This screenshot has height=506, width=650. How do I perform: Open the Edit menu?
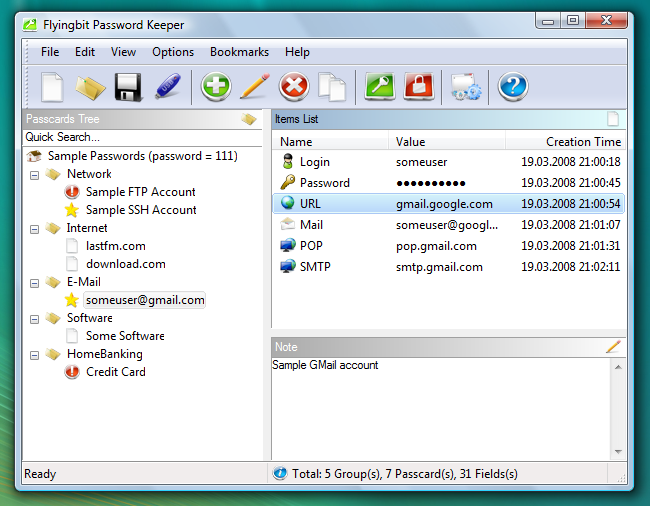point(85,52)
